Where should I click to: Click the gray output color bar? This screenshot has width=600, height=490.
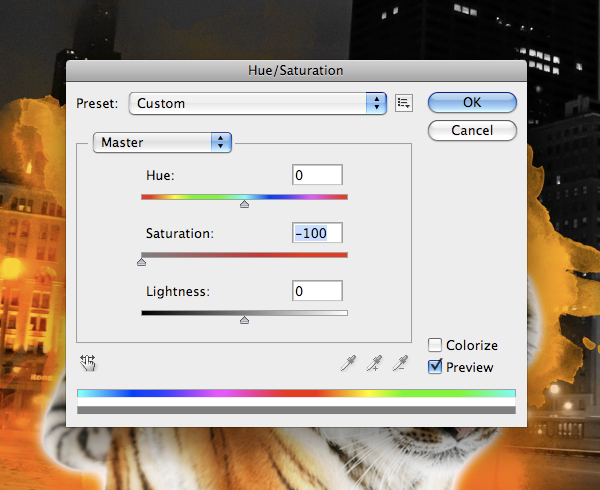coord(296,410)
